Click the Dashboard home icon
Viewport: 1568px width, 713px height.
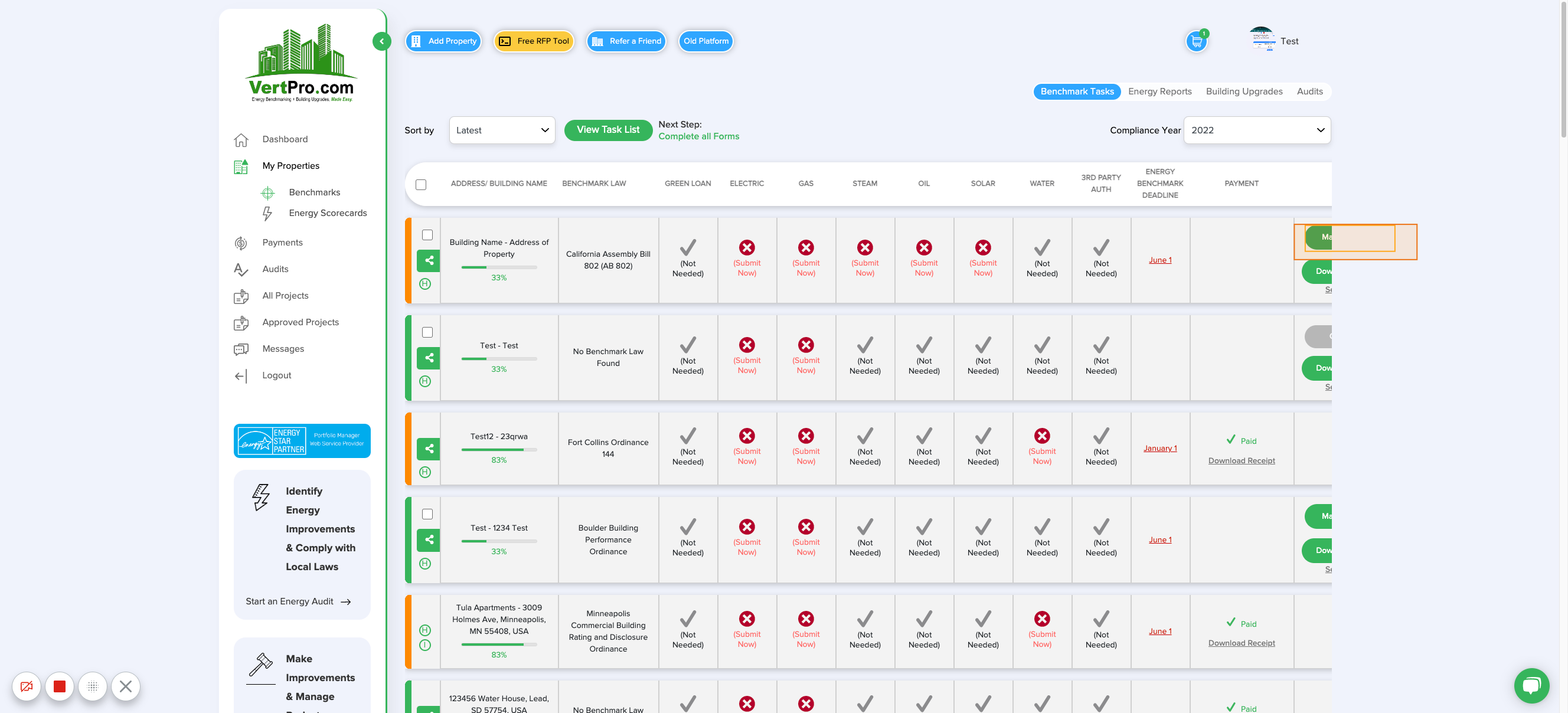[241, 139]
